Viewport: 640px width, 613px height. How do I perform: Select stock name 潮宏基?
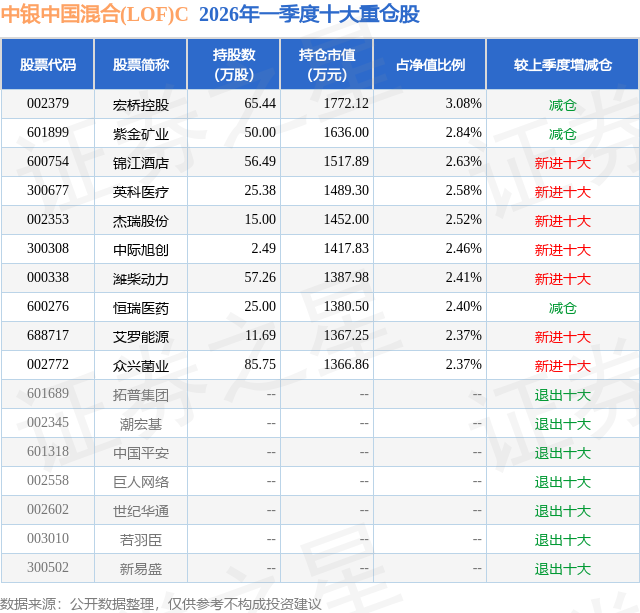coord(141,424)
